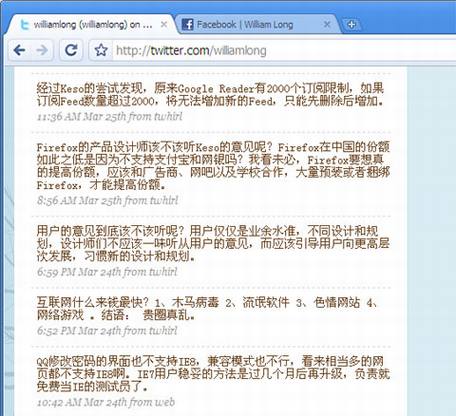The height and width of the screenshot is (416, 456).
Task: Close the Facebook William Long tab
Action: [327, 24]
